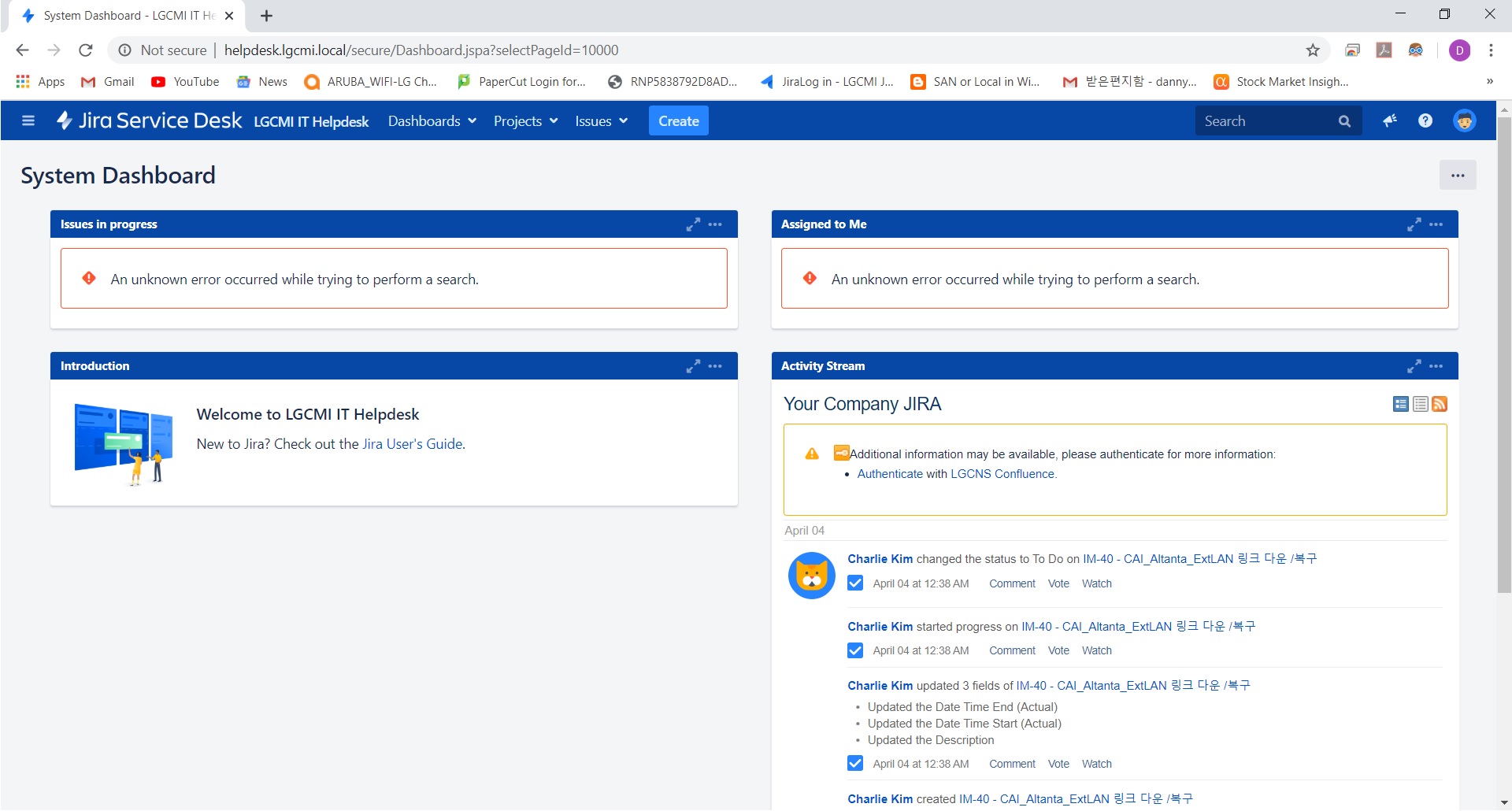Screen dimensions: 1512x811
Task: Open the RNP5838792D8AD bookmark
Action: pos(673,82)
